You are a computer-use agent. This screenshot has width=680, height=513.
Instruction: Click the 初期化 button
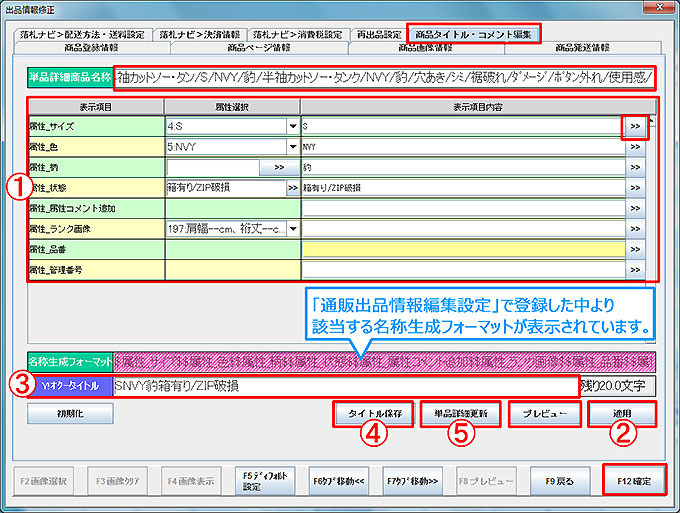pos(70,413)
